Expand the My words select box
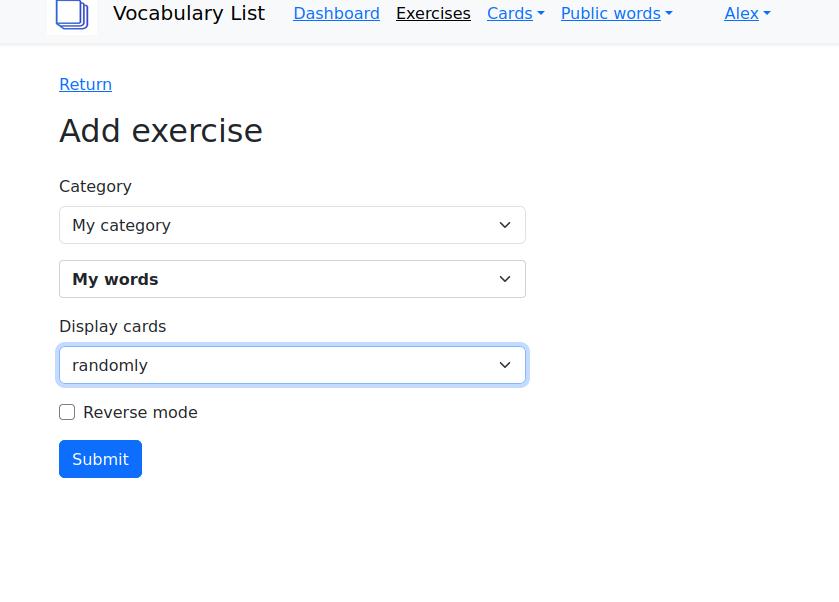The width and height of the screenshot is (839, 602). click(x=280, y=279)
